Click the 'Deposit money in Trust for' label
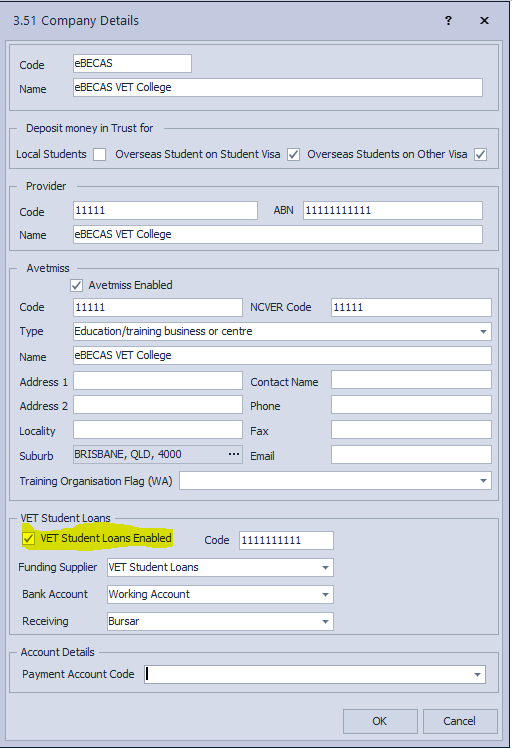 [89, 128]
